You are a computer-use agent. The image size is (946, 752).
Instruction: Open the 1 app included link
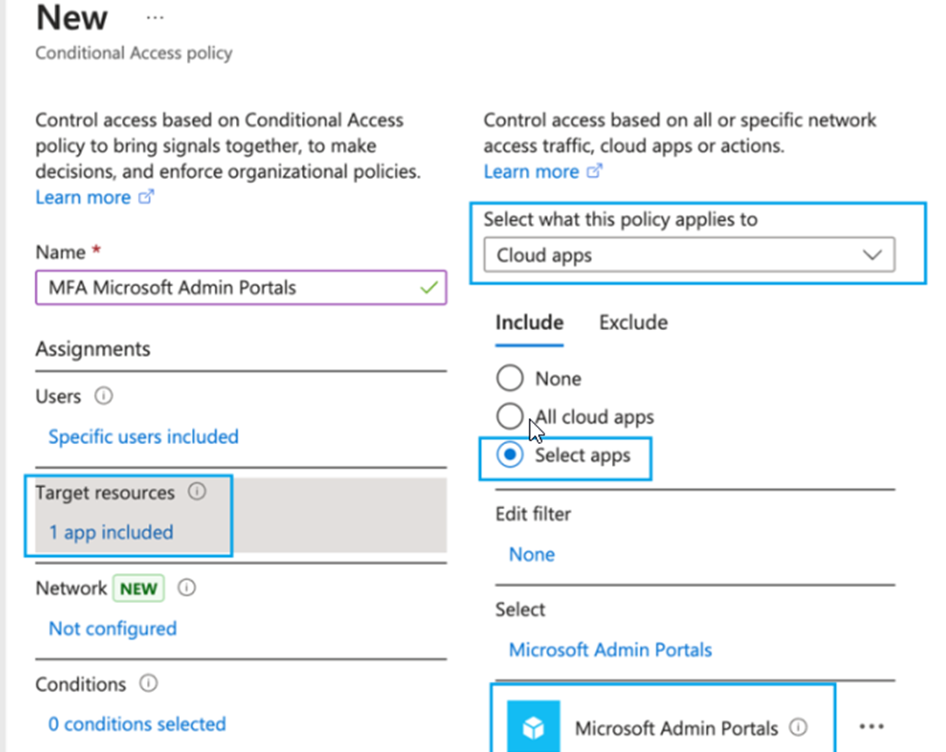(x=111, y=532)
